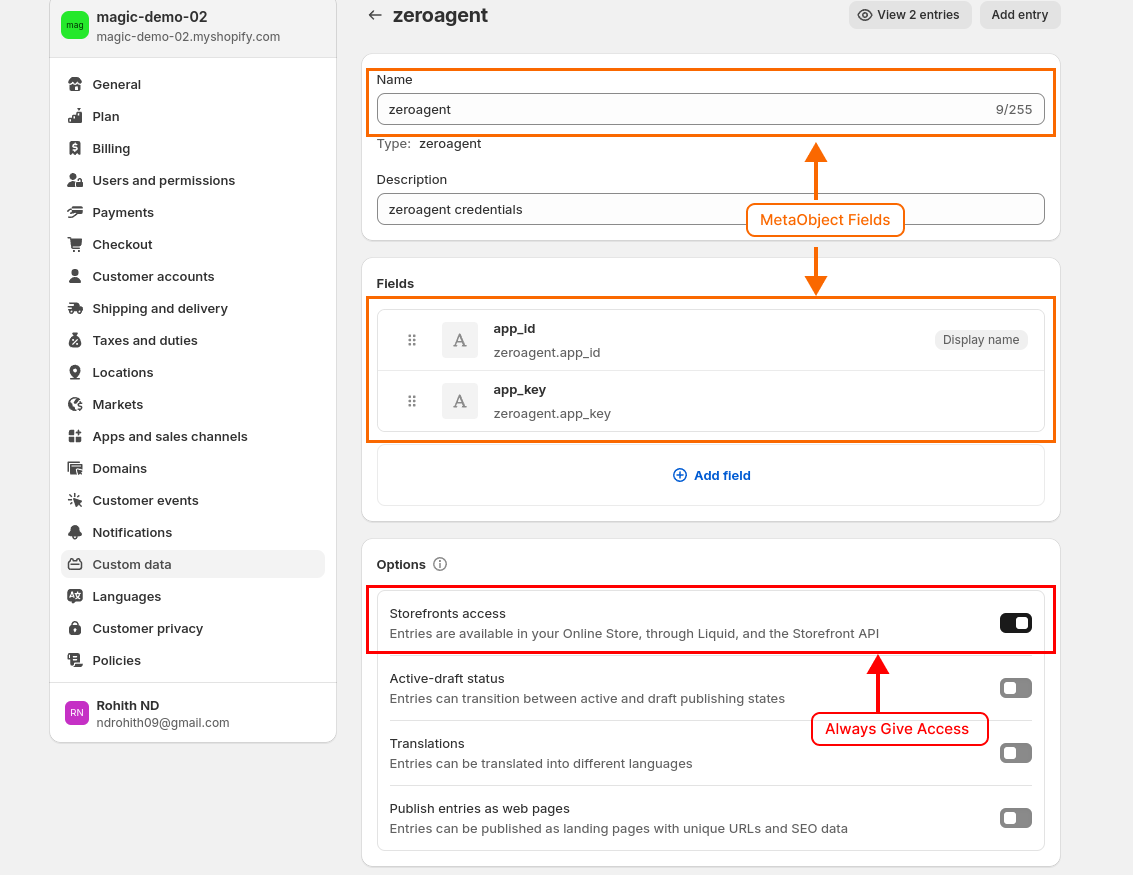This screenshot has height=875, width=1133.
Task: Open the Languages settings
Action: (193, 596)
